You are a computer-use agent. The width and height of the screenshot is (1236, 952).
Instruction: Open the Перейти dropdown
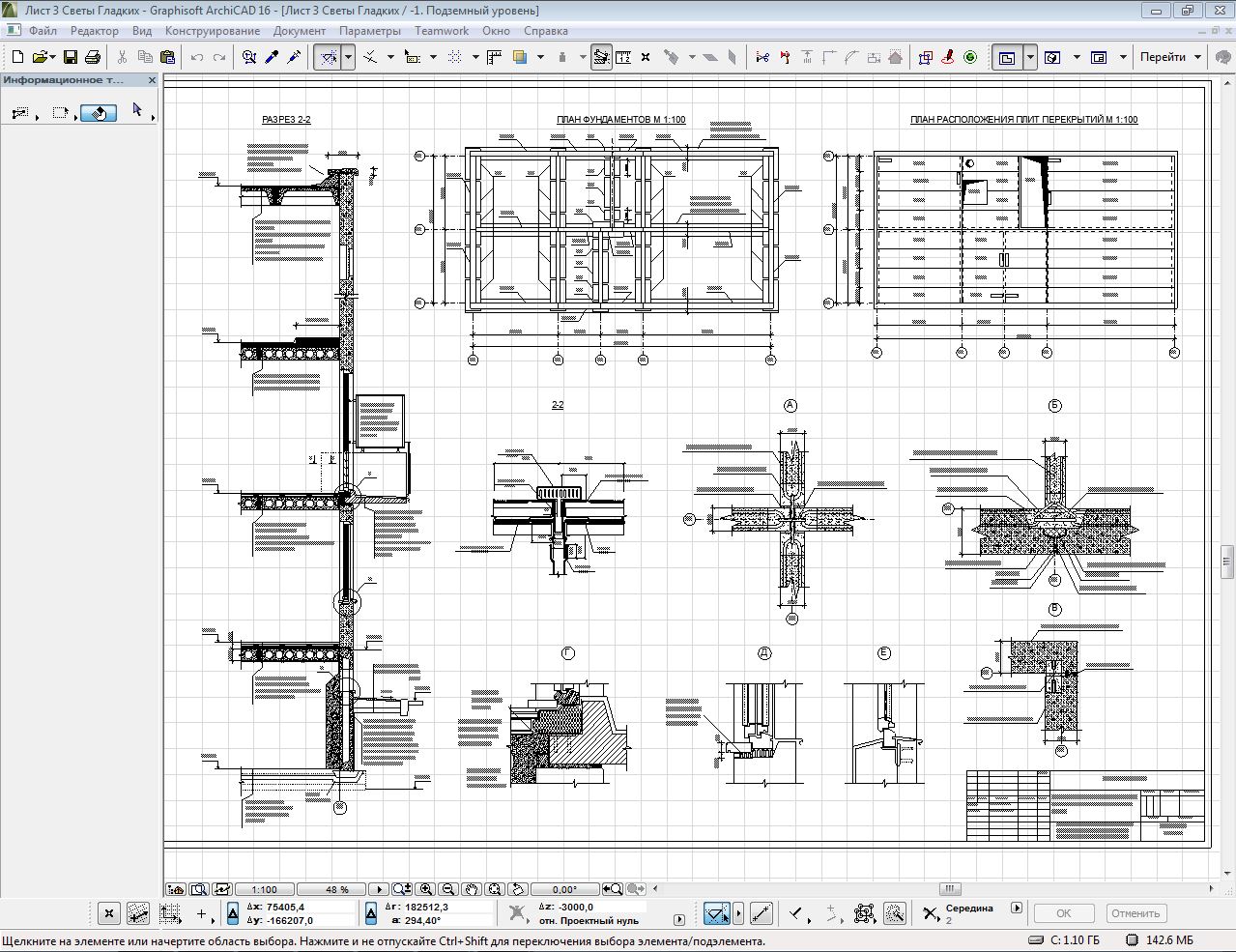coord(1169,57)
